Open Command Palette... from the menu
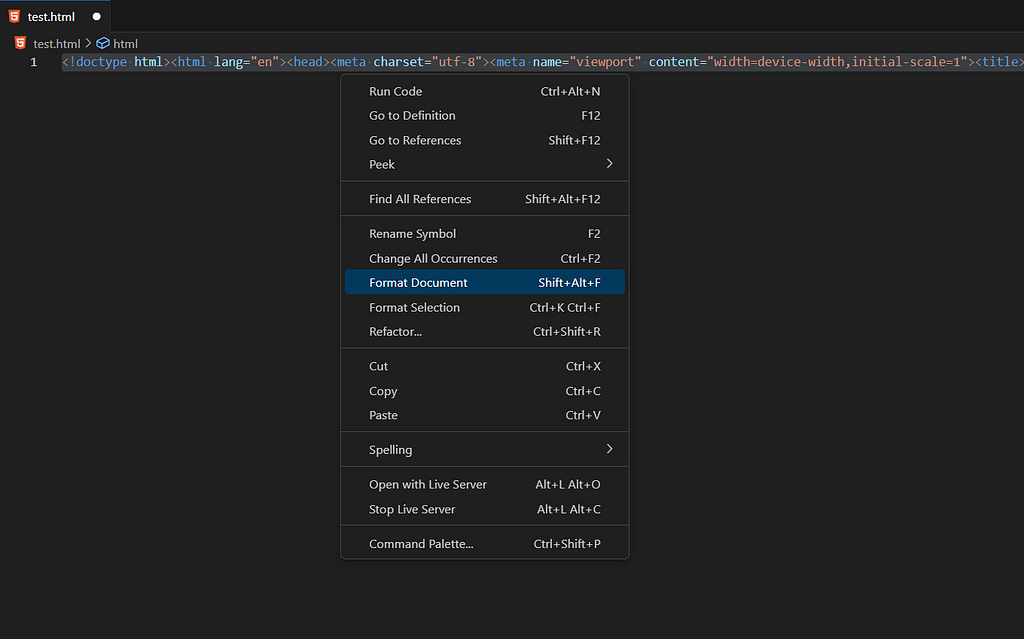 [x=485, y=544]
